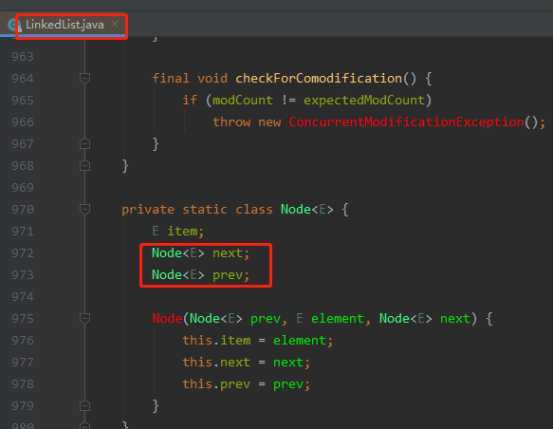Click line number 970 in the gutter
Screen dimensions: 554x429
[x=22, y=210]
